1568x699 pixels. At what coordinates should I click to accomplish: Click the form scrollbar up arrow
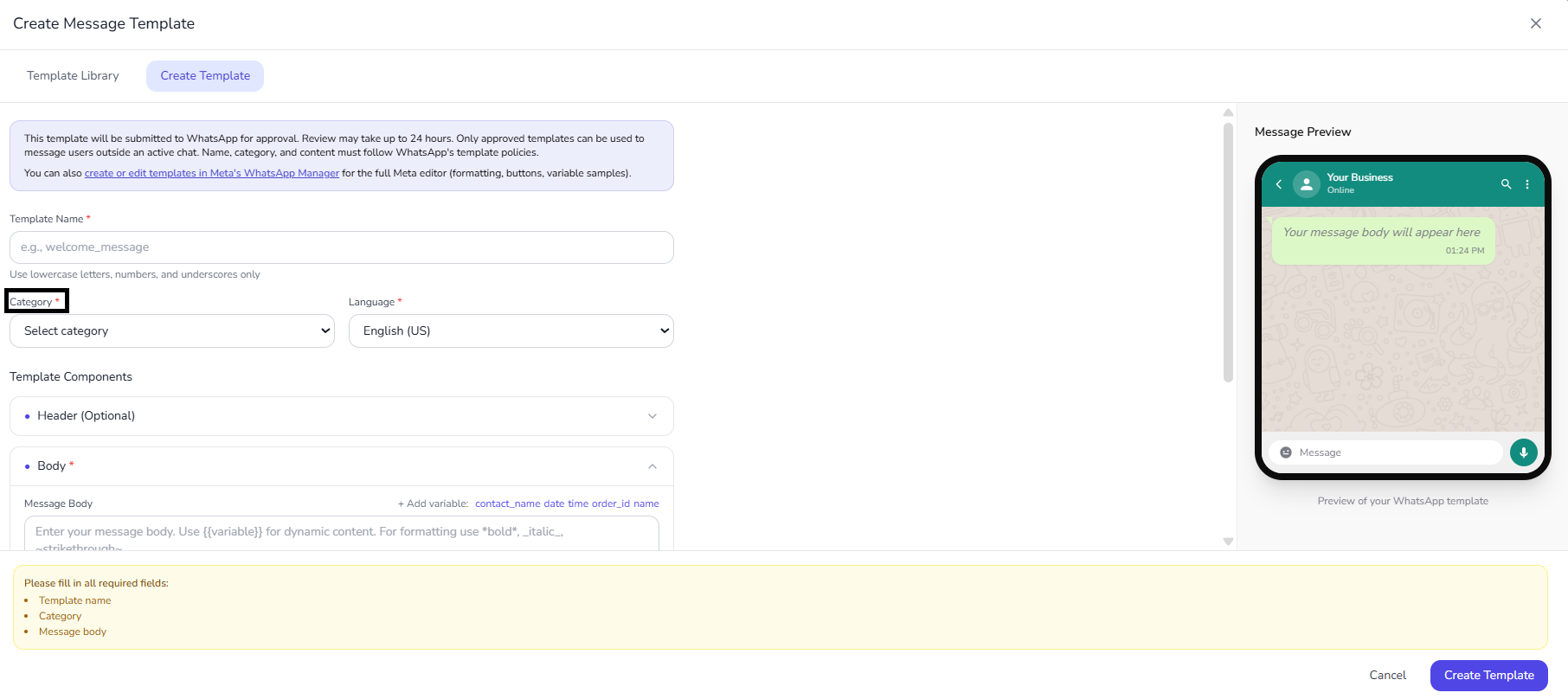(1228, 112)
